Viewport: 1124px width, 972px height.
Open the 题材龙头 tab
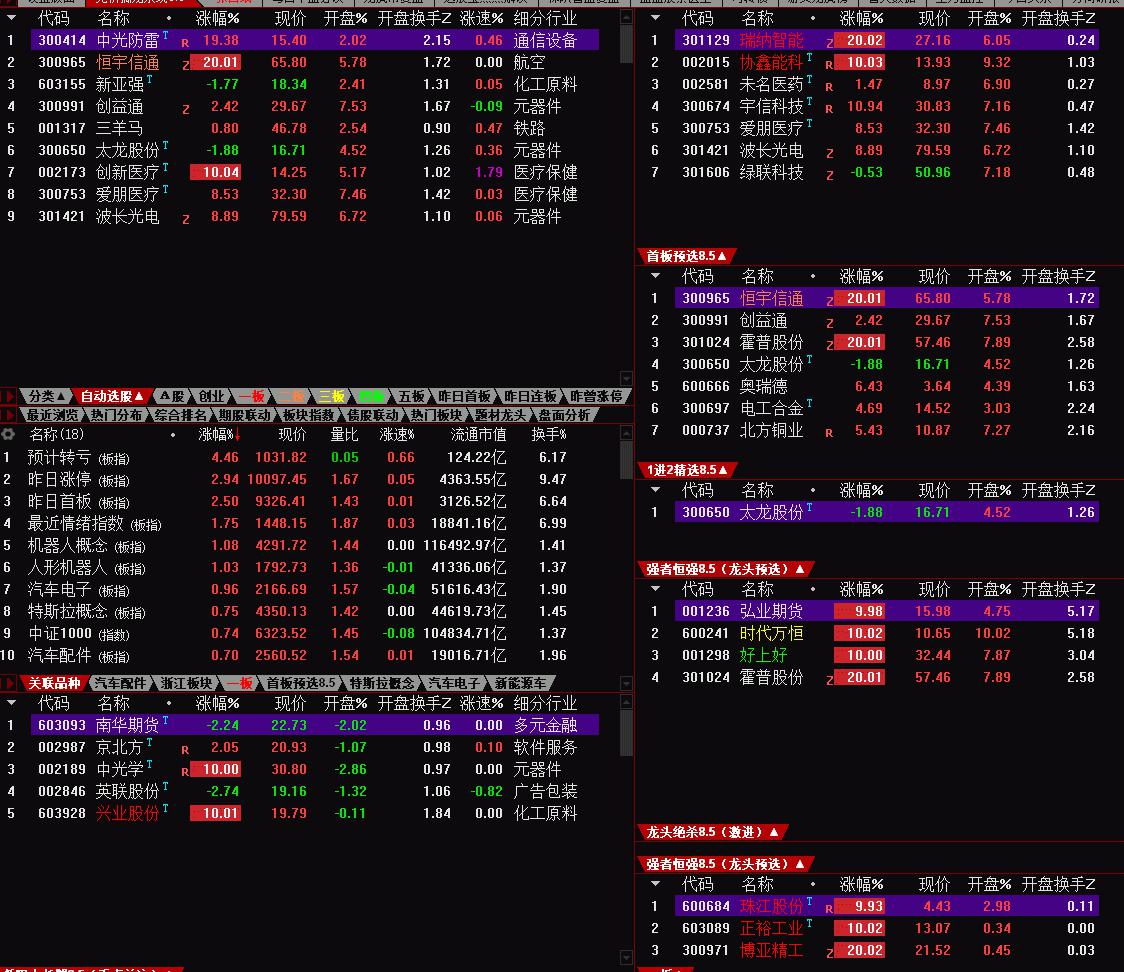pos(500,415)
